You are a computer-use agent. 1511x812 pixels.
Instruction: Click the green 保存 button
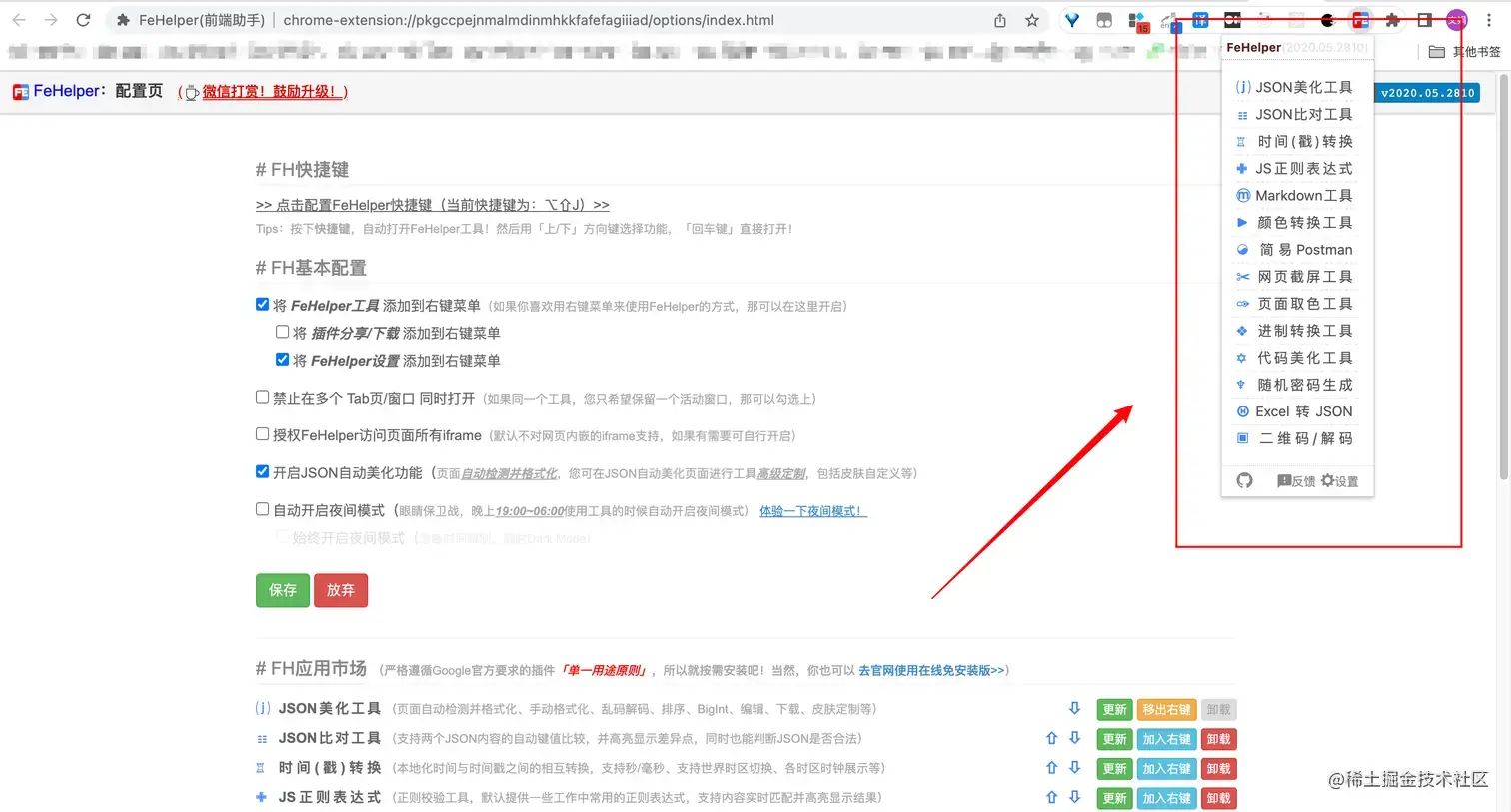click(x=283, y=590)
